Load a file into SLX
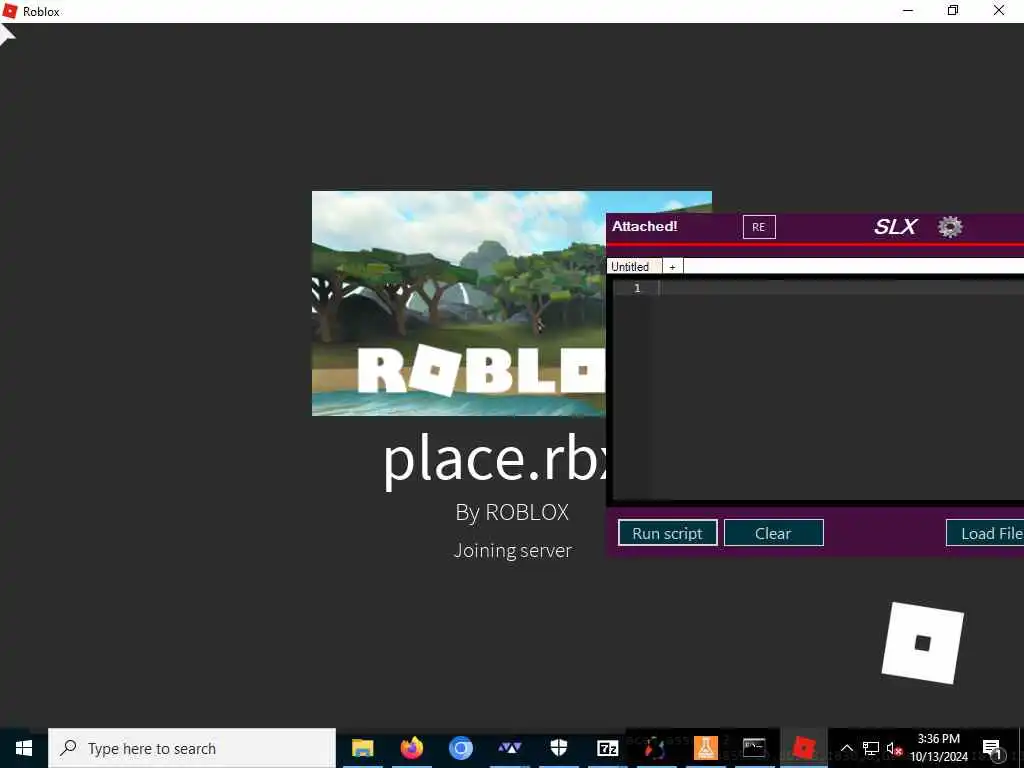The height and width of the screenshot is (768, 1024). 986,533
